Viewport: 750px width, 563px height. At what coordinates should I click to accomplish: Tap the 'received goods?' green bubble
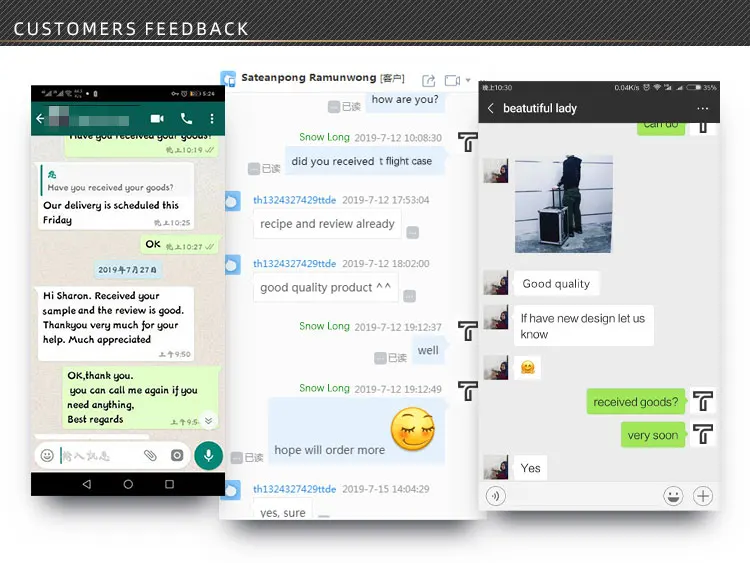pyautogui.click(x=636, y=402)
